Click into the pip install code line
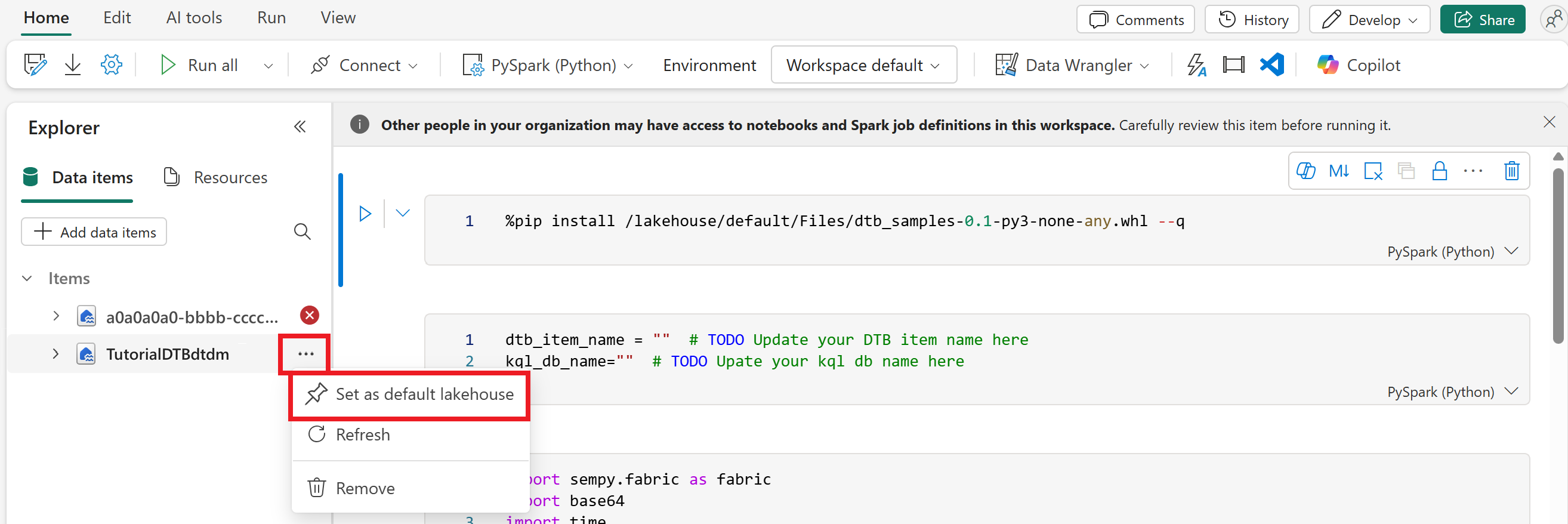The height and width of the screenshot is (524, 1568). click(845, 221)
